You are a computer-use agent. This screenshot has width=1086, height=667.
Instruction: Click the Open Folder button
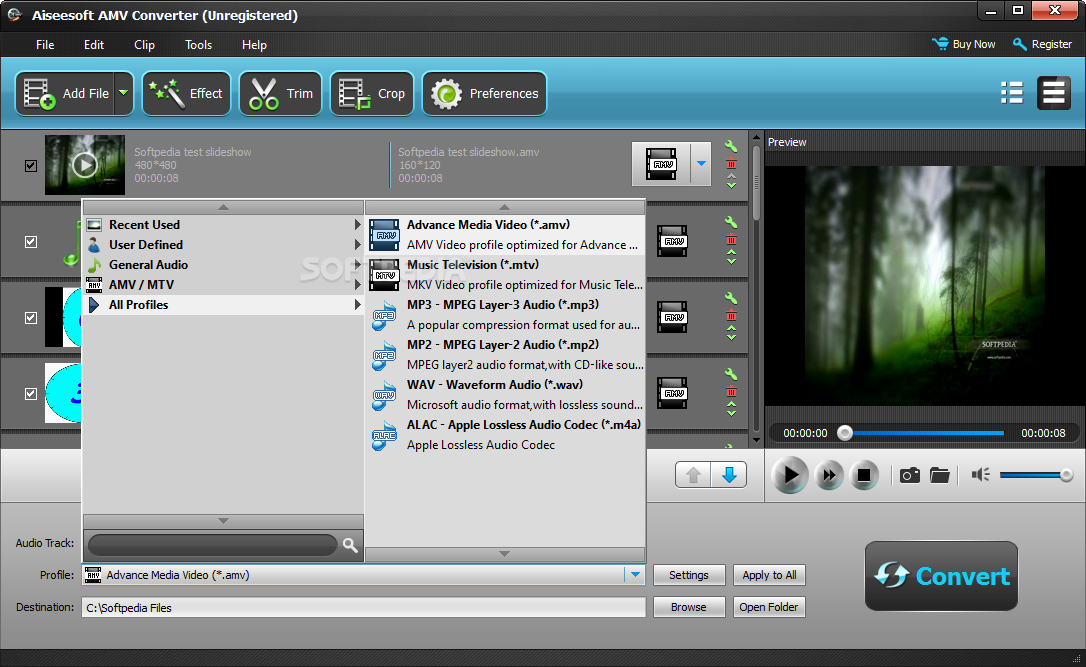pyautogui.click(x=769, y=607)
